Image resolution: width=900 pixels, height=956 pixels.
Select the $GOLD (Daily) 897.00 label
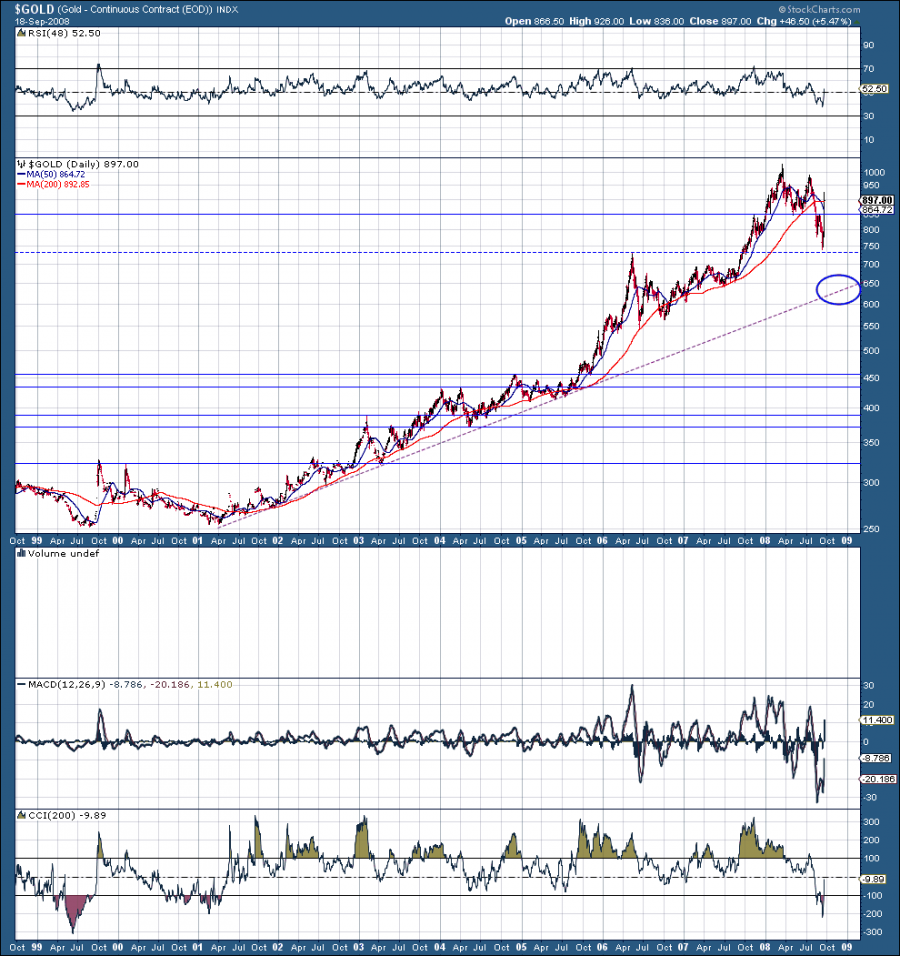[x=84, y=164]
